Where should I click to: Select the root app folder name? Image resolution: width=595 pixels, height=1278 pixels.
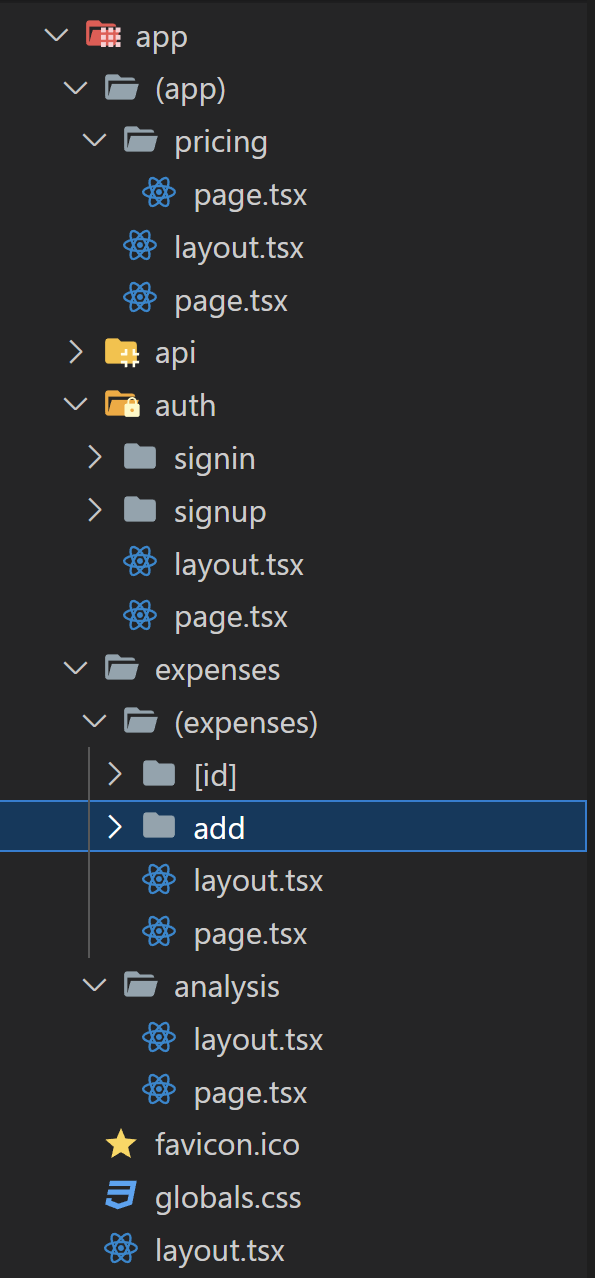[161, 39]
